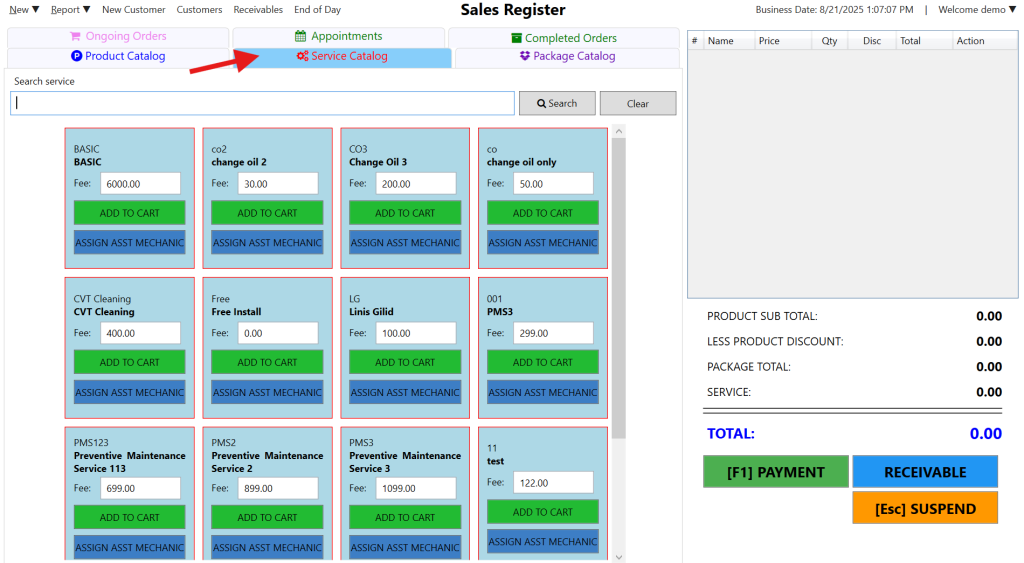Add test service to cart

pyautogui.click(x=543, y=512)
